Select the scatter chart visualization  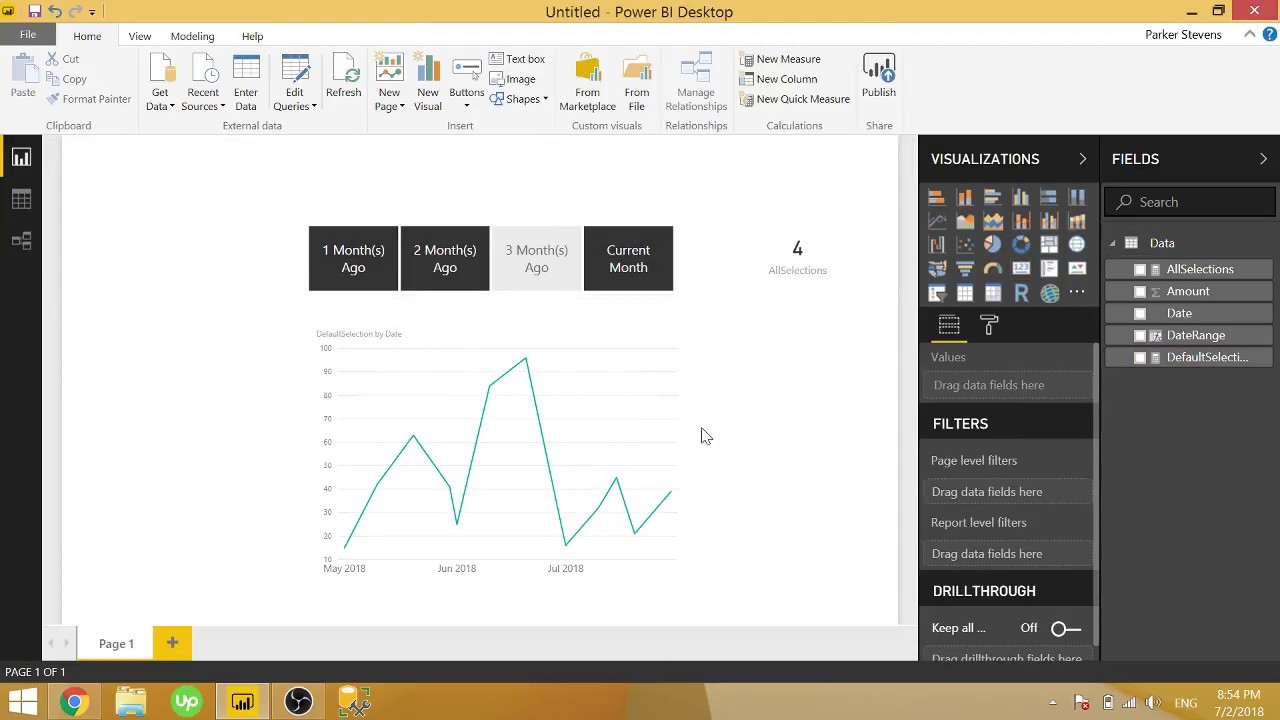pyautogui.click(x=965, y=245)
